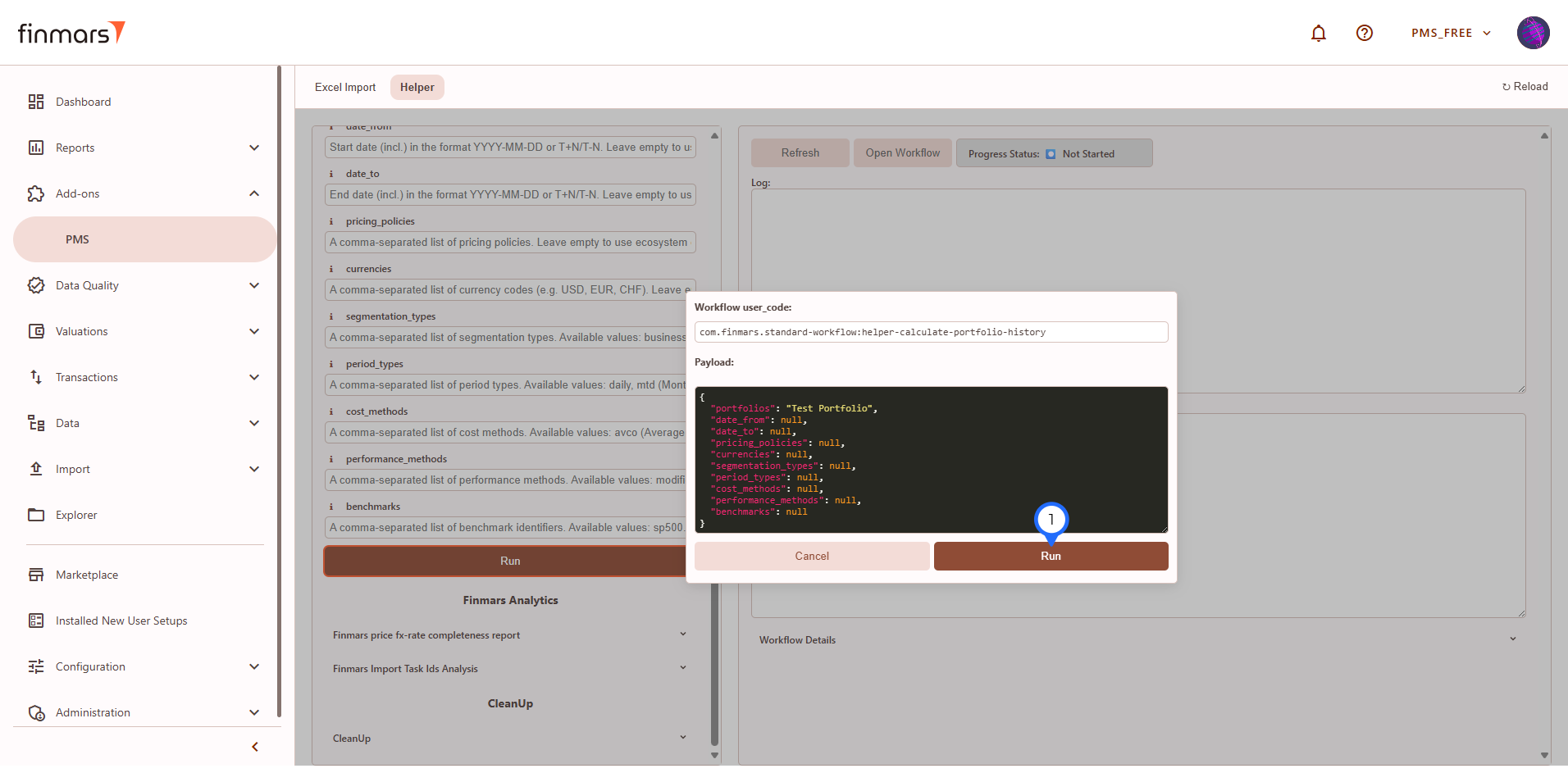Viewport: 1568px width, 782px height.
Task: Switch to the Excel Import tab
Action: tap(345, 87)
